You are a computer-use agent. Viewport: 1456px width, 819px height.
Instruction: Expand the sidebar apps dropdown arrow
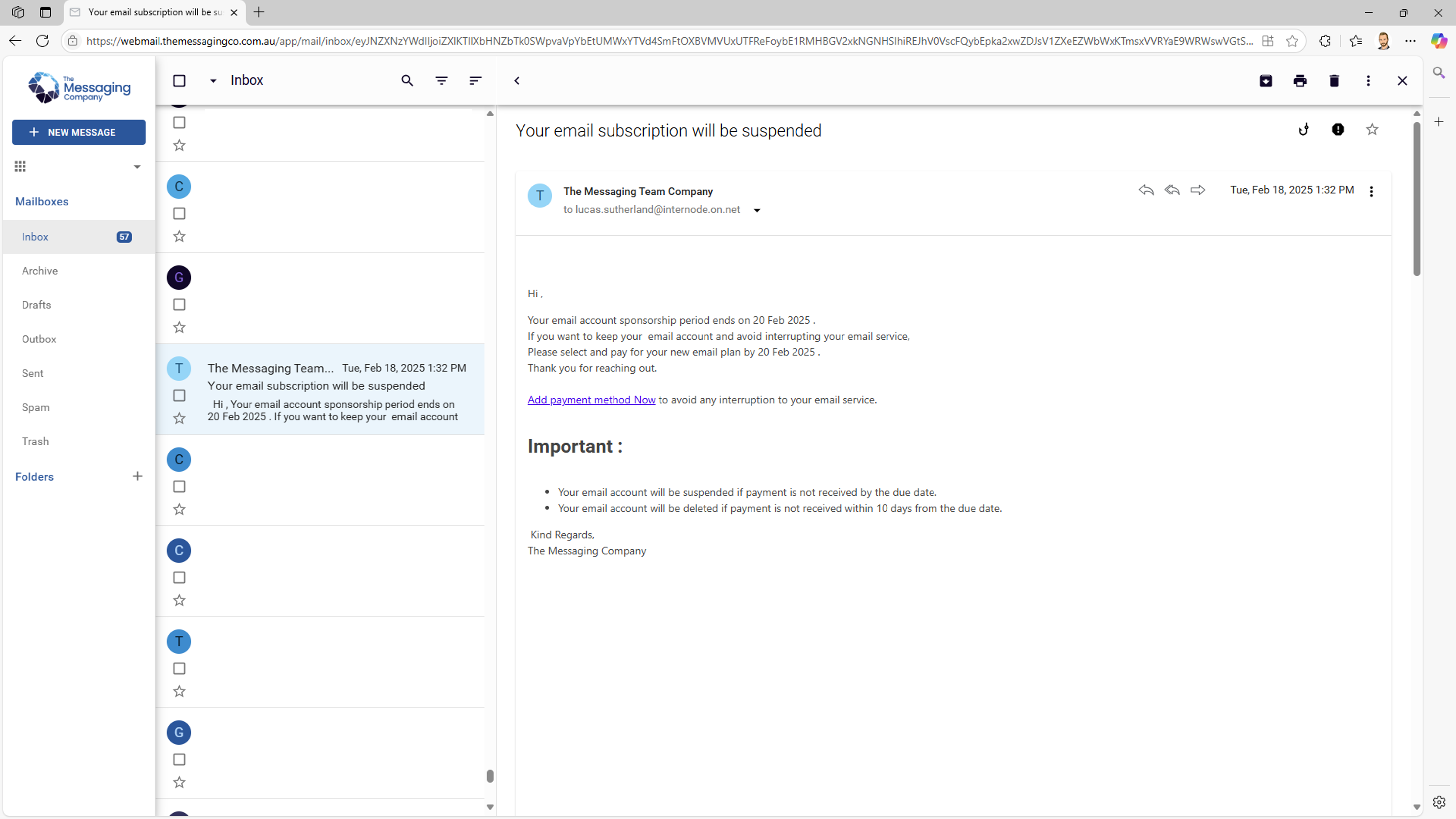tap(137, 167)
